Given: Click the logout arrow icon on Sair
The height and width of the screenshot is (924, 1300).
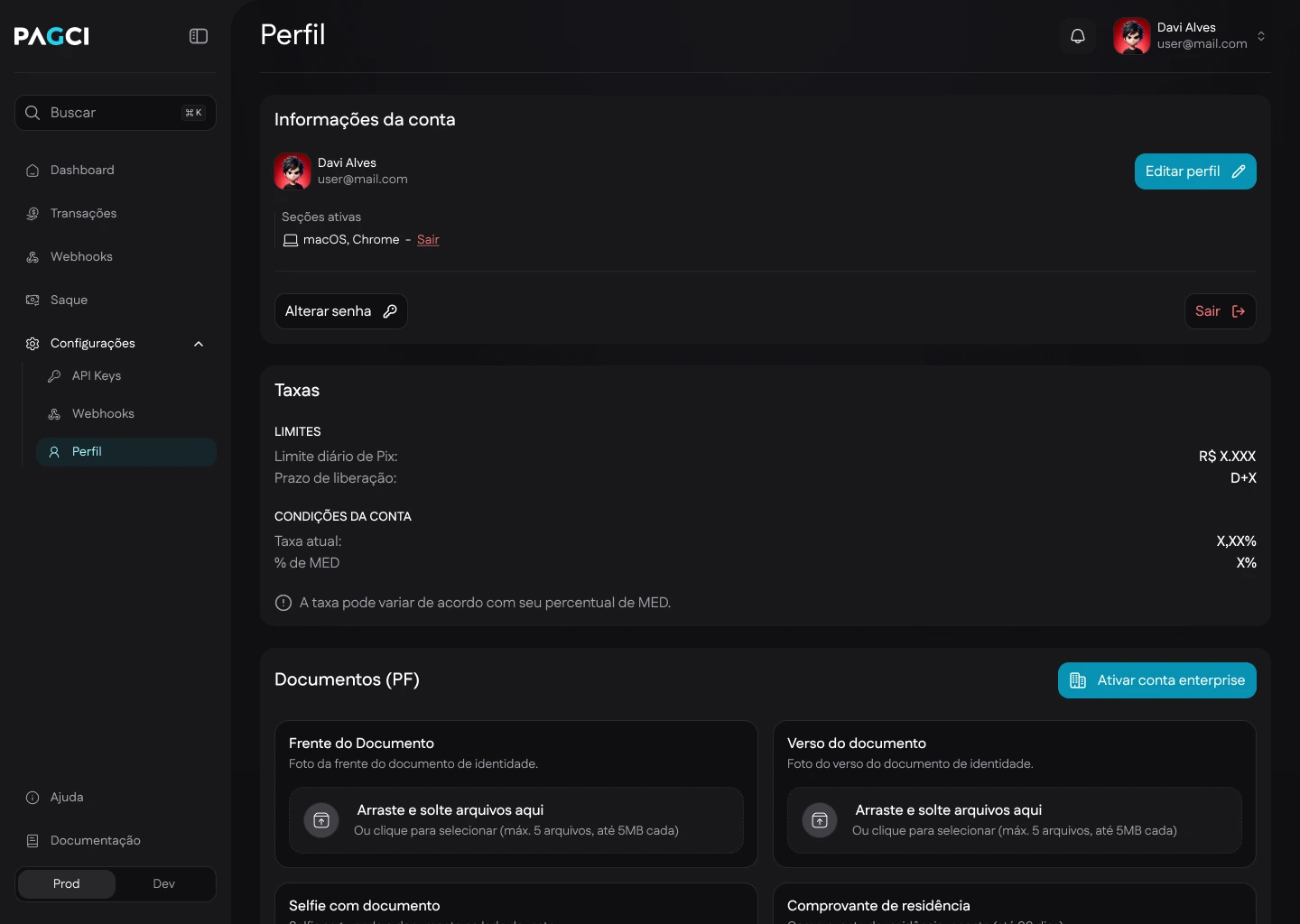Looking at the screenshot, I should pyautogui.click(x=1239, y=311).
